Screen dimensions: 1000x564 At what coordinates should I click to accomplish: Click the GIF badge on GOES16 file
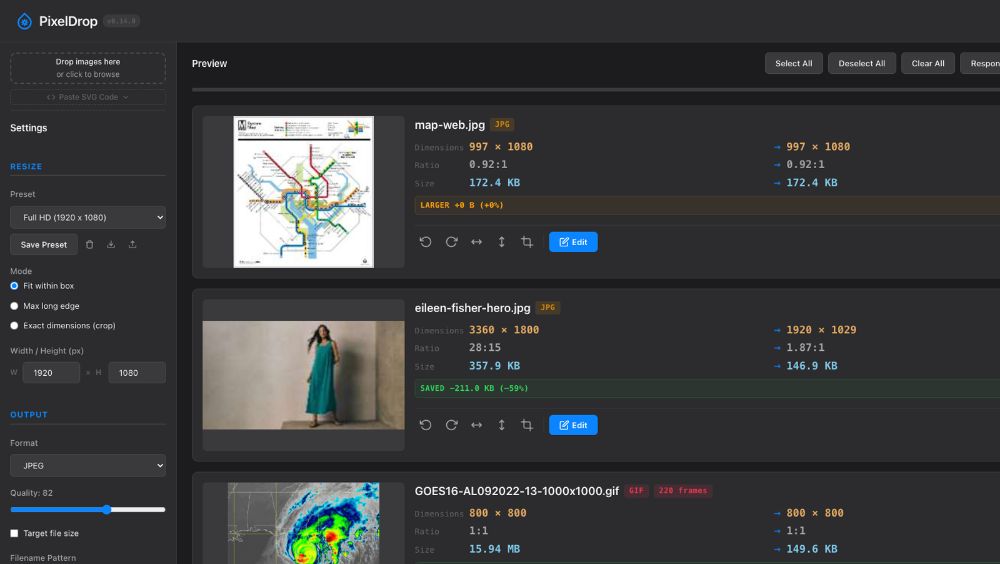tap(636, 491)
